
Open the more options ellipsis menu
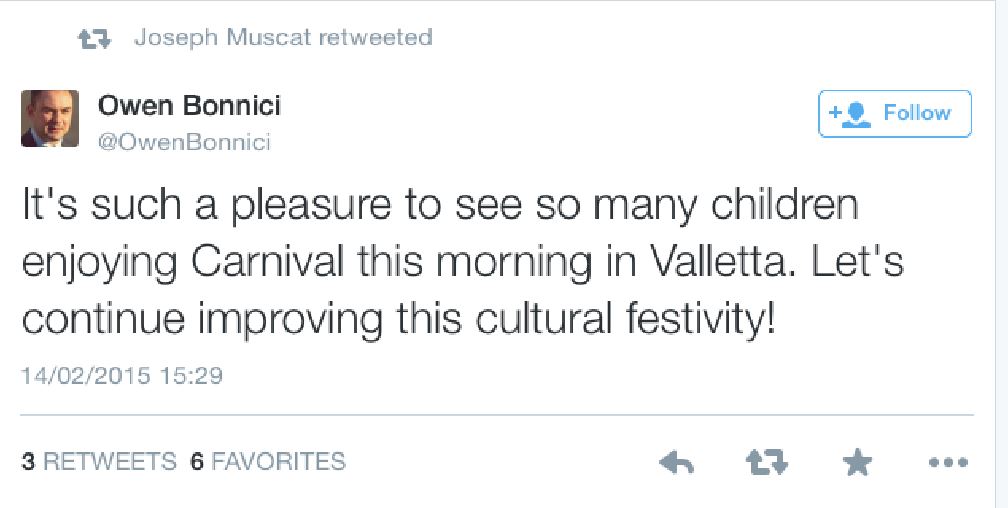948,462
